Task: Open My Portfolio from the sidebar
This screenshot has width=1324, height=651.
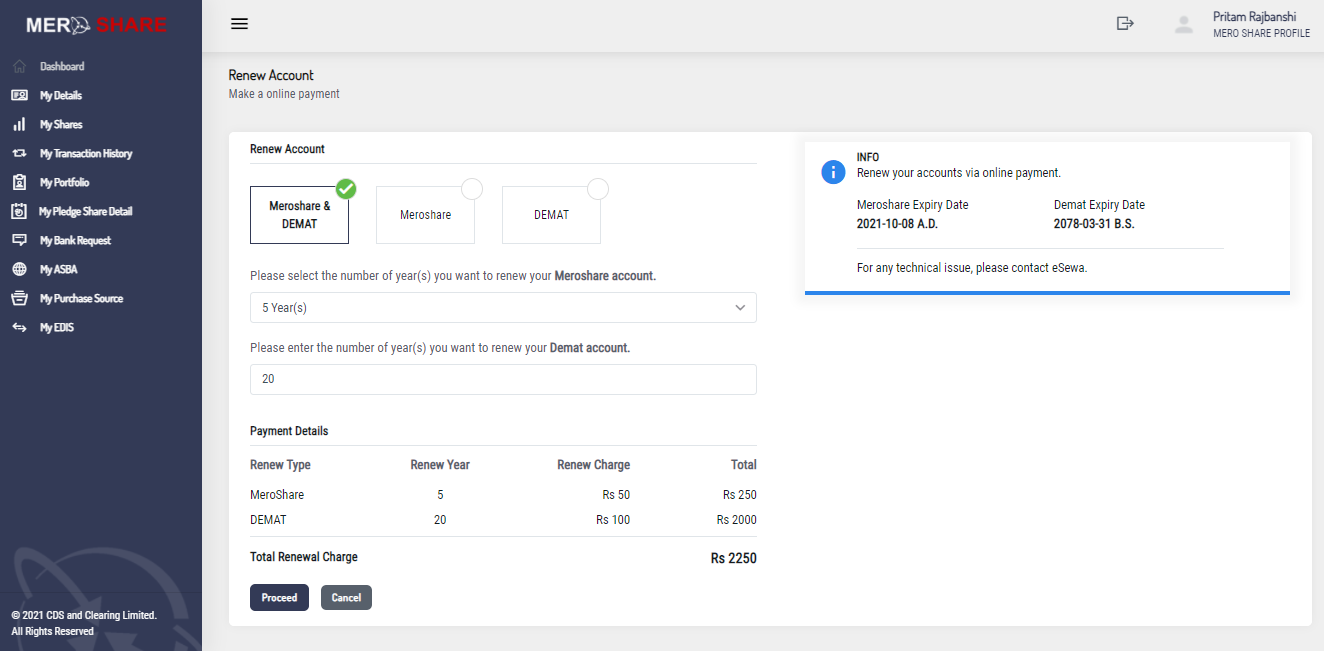Action: (x=64, y=182)
